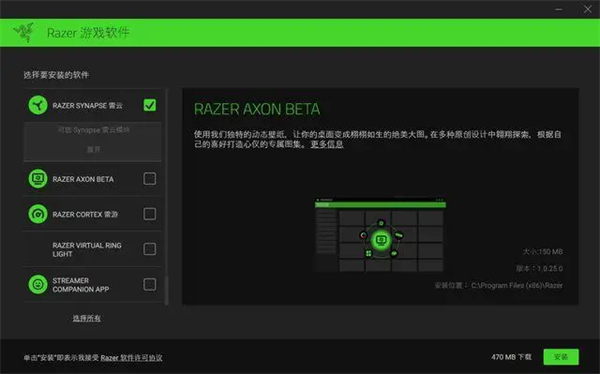This screenshot has width=600, height=374.
Task: Click the Streamer Companion App smiley icon
Action: click(x=38, y=284)
